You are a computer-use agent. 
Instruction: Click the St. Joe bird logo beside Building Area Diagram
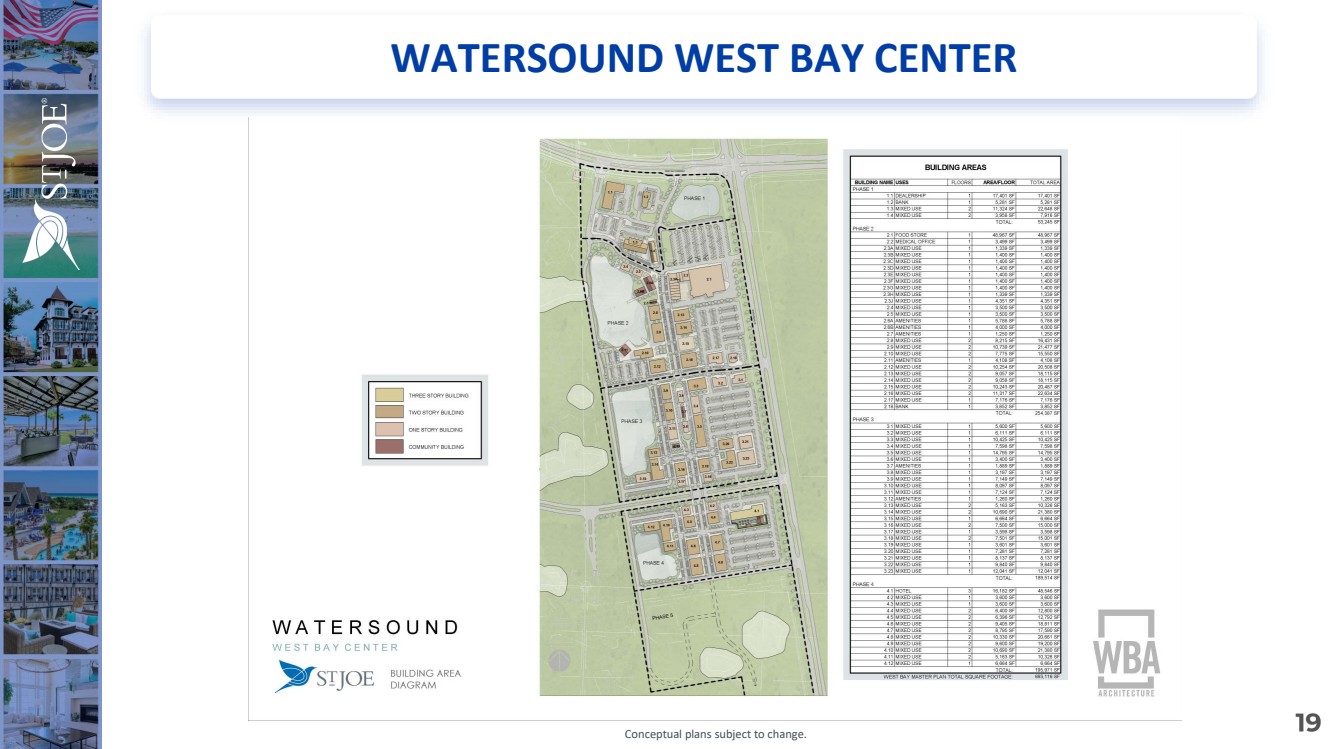pyautogui.click(x=326, y=677)
